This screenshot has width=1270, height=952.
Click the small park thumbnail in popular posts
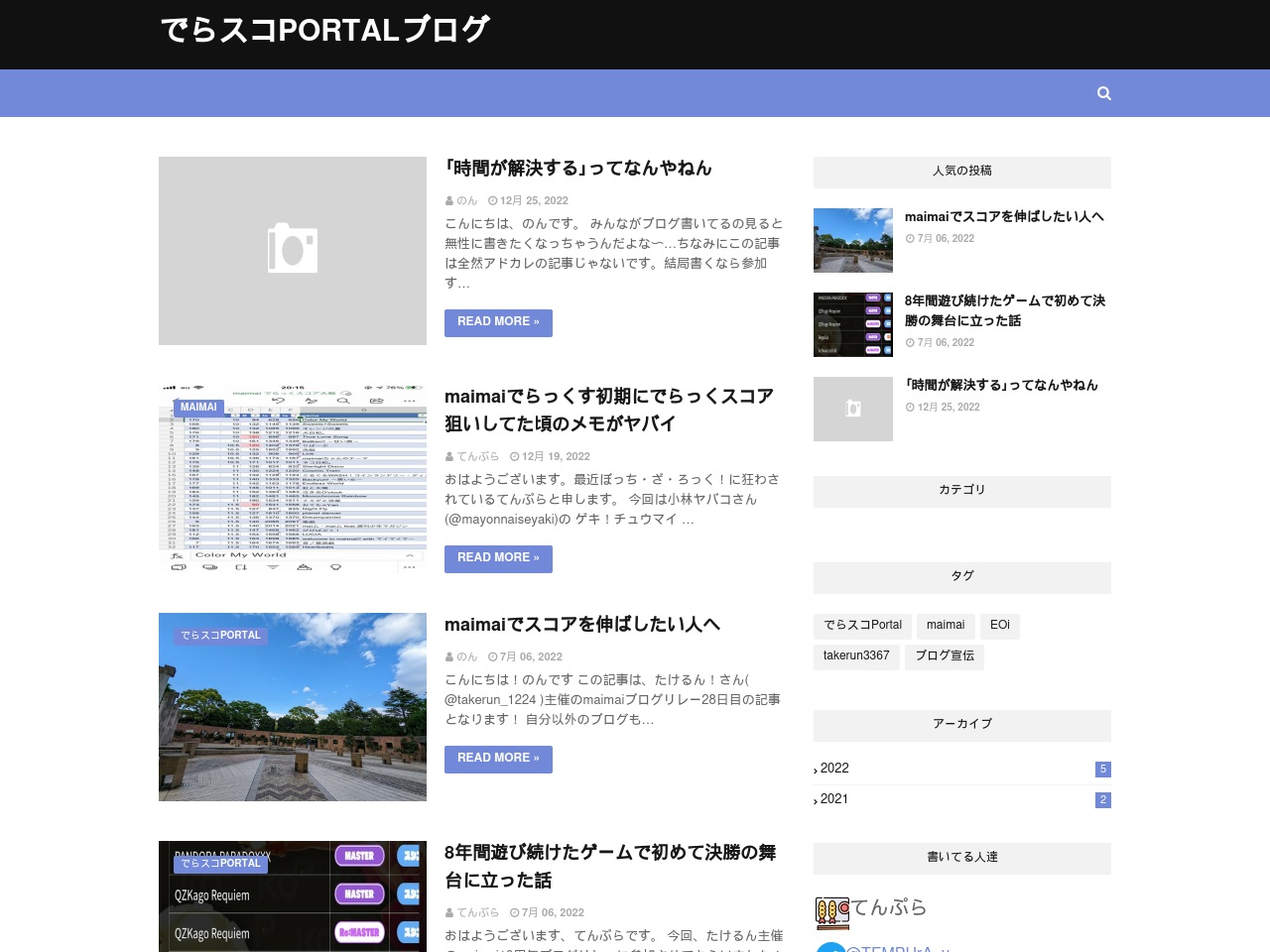(x=853, y=240)
